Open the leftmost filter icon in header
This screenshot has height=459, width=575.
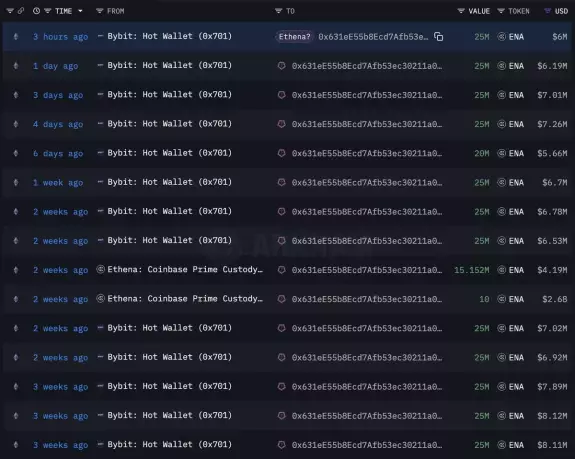click(10, 11)
